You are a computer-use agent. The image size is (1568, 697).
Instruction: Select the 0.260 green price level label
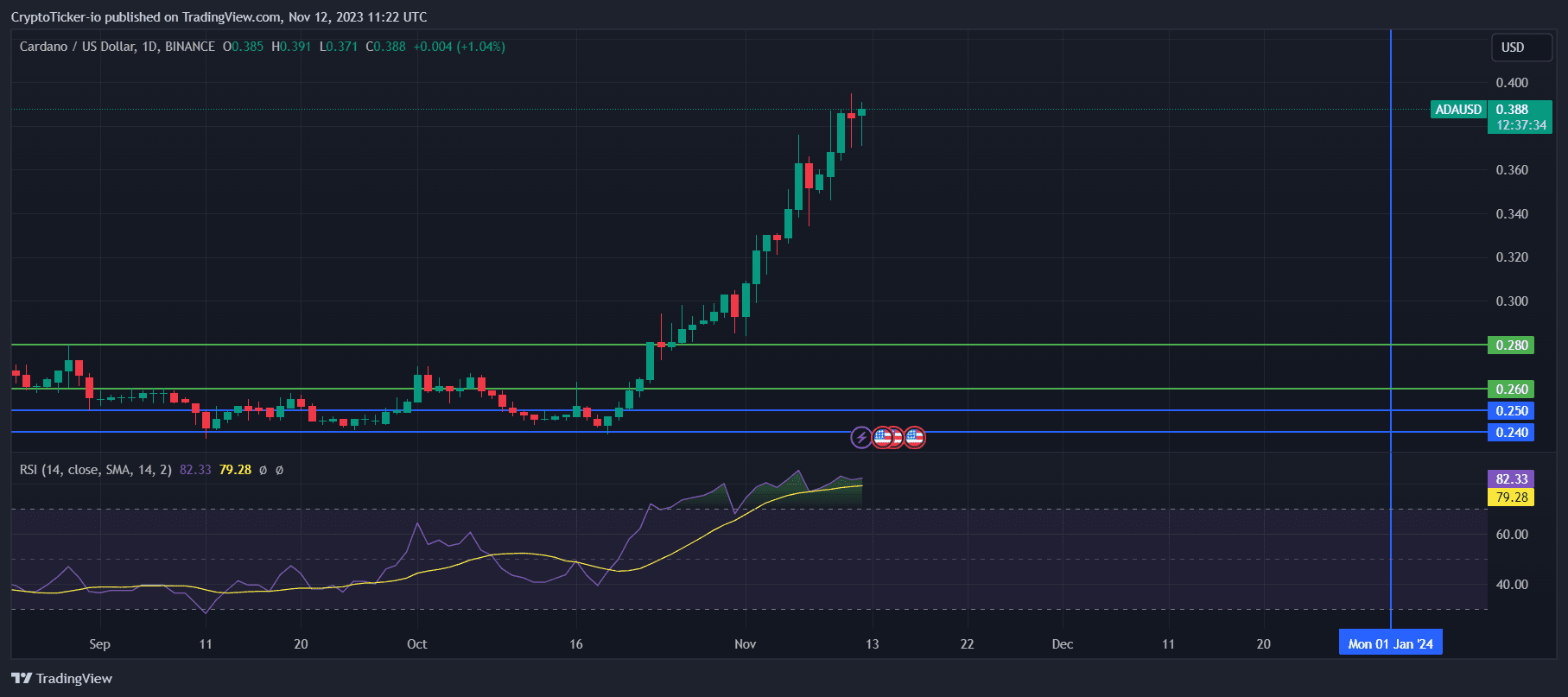point(1511,390)
